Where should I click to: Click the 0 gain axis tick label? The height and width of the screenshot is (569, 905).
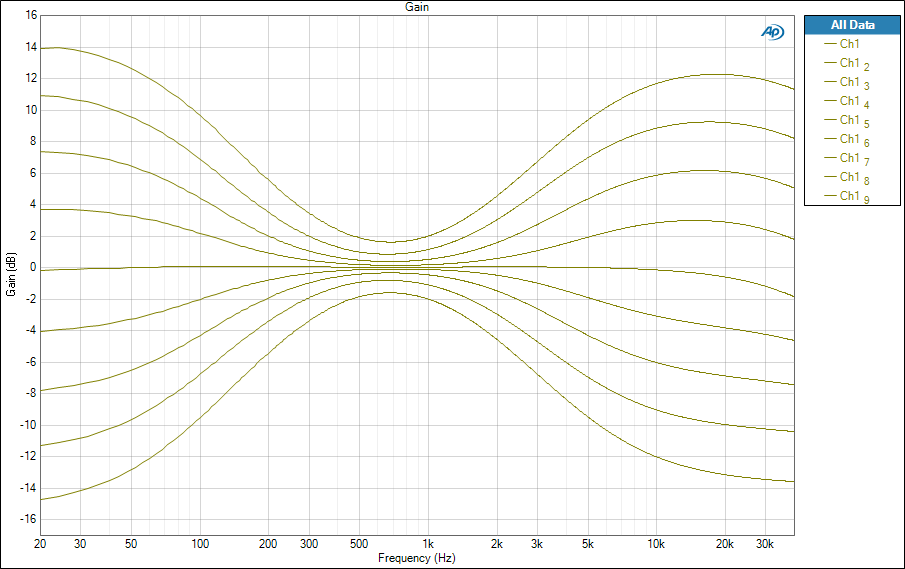[x=33, y=267]
